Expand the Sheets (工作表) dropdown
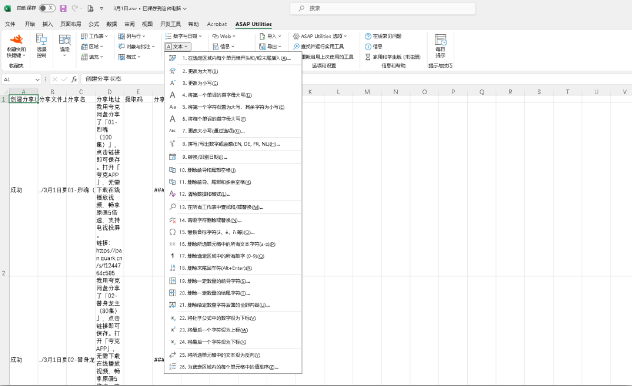Image resolution: width=632 pixels, height=386 pixels. coord(94,36)
